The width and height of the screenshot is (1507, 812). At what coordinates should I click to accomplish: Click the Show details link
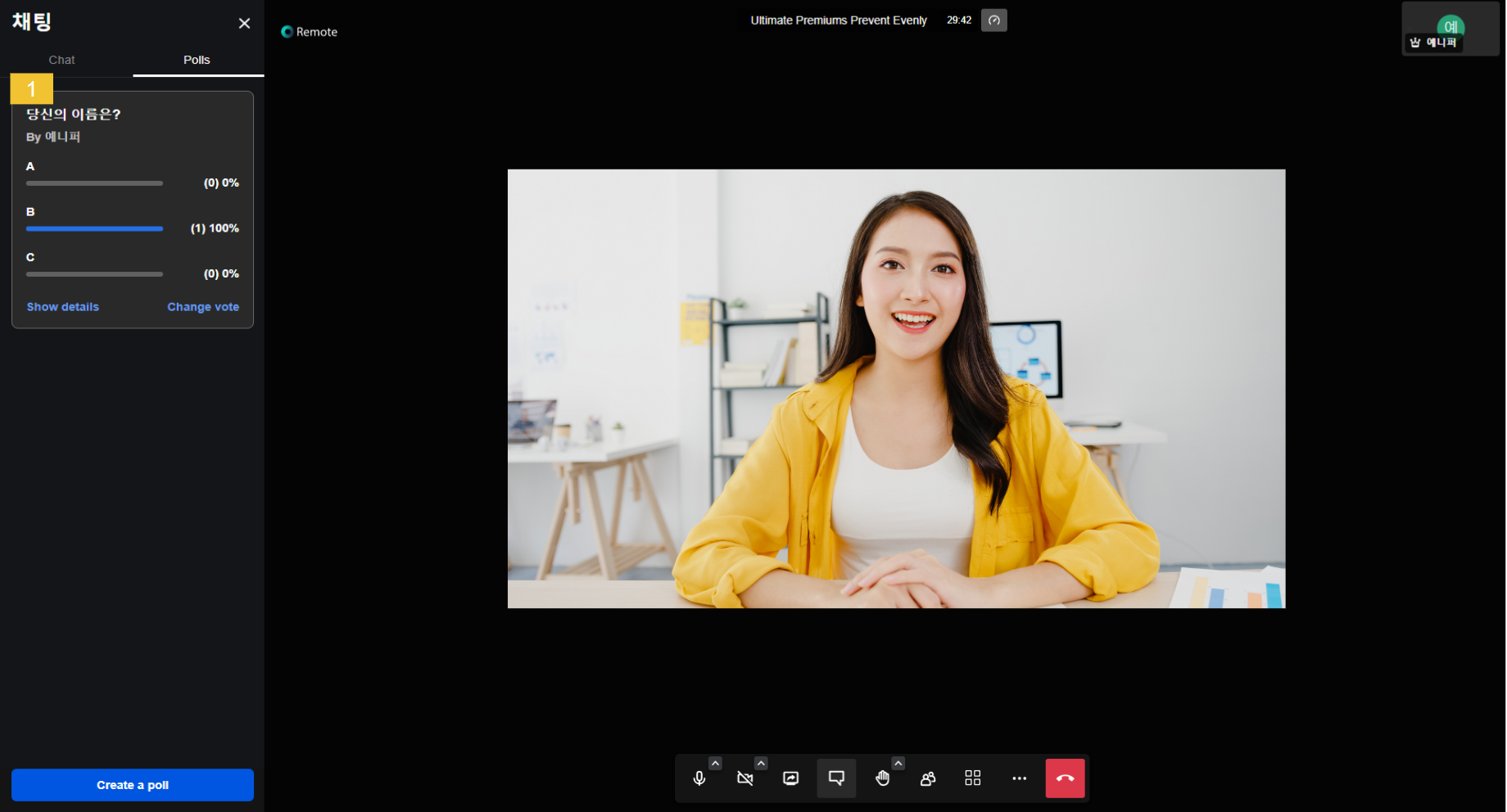63,307
